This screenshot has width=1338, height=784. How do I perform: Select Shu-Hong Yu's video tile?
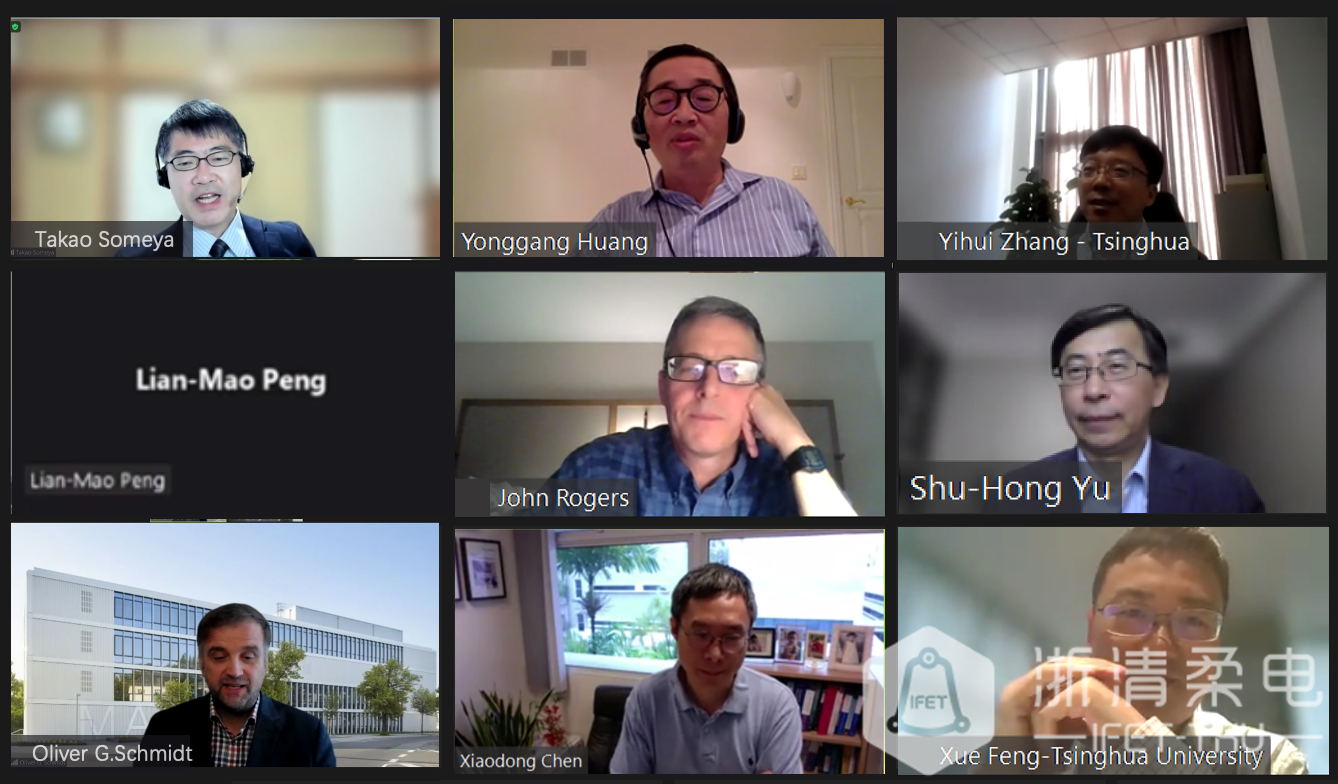(x=1112, y=393)
